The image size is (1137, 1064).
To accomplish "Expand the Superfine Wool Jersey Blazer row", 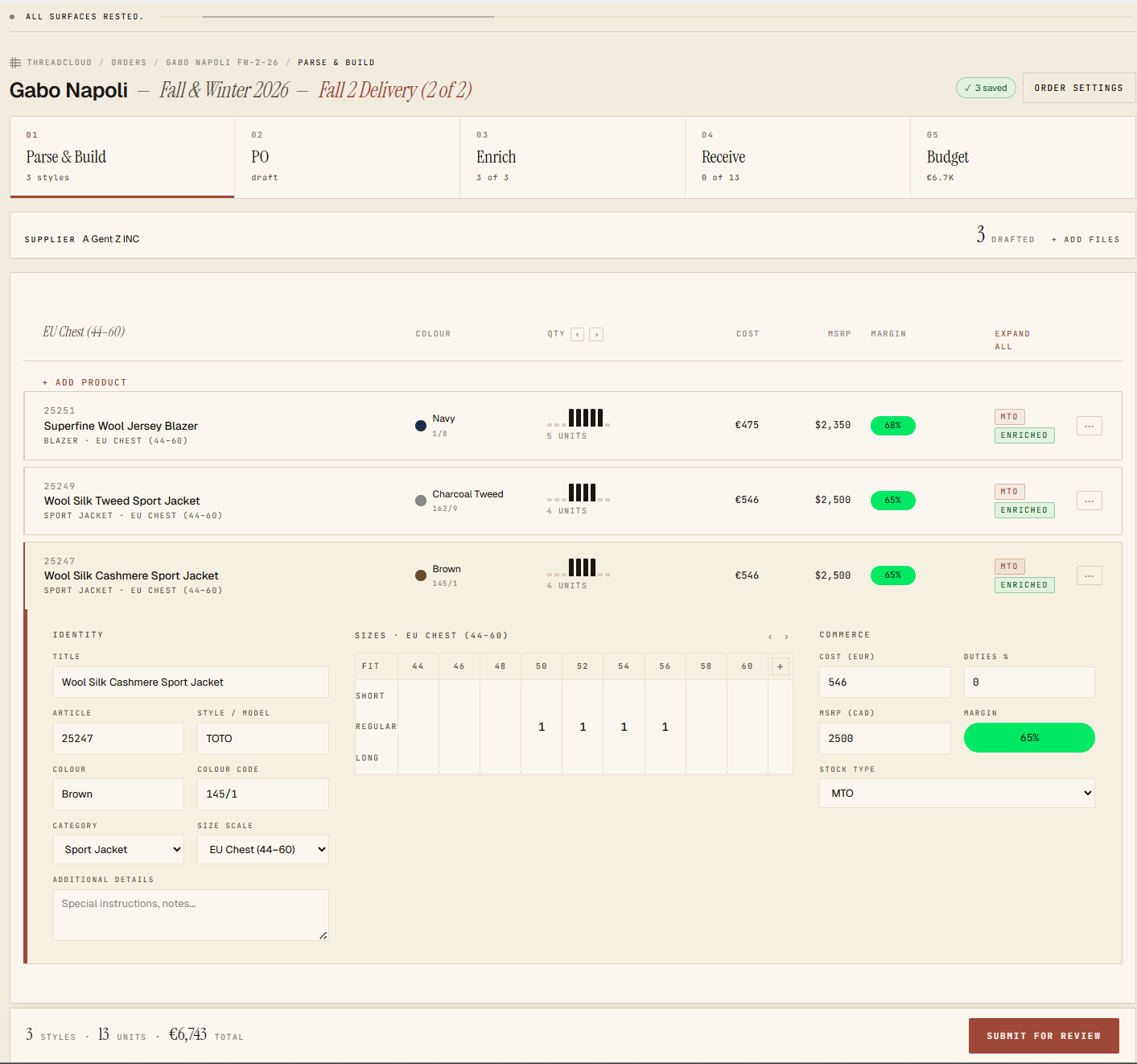I will pos(573,426).
